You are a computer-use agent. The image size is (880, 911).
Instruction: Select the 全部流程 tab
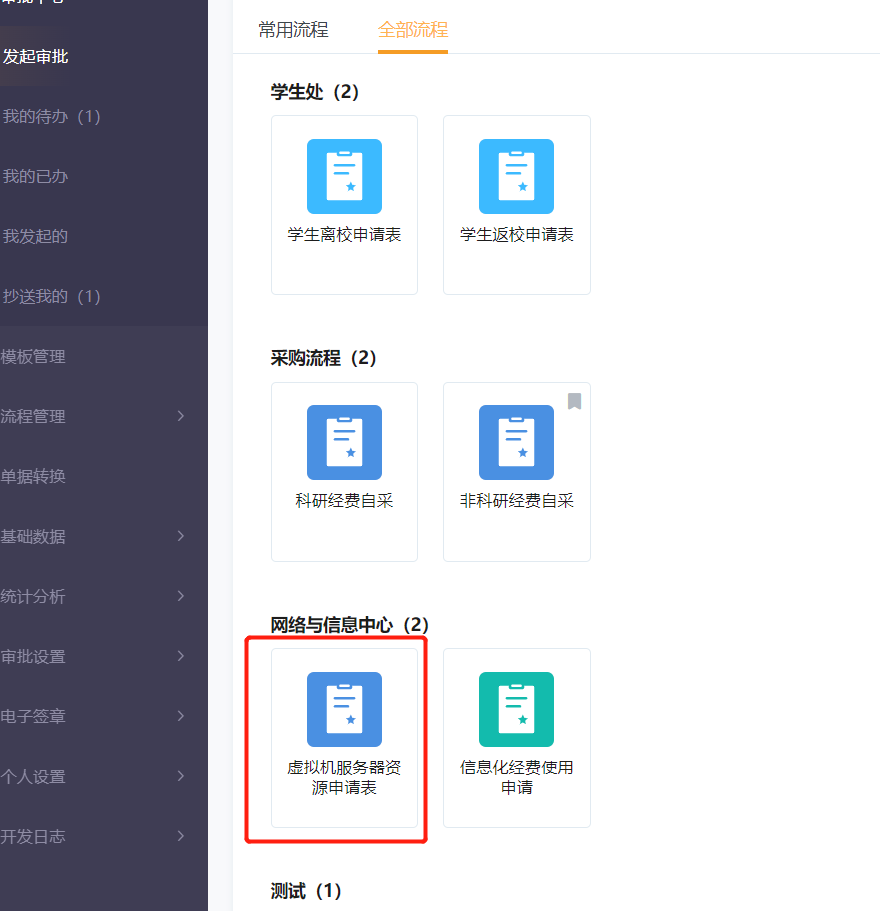coord(412,30)
